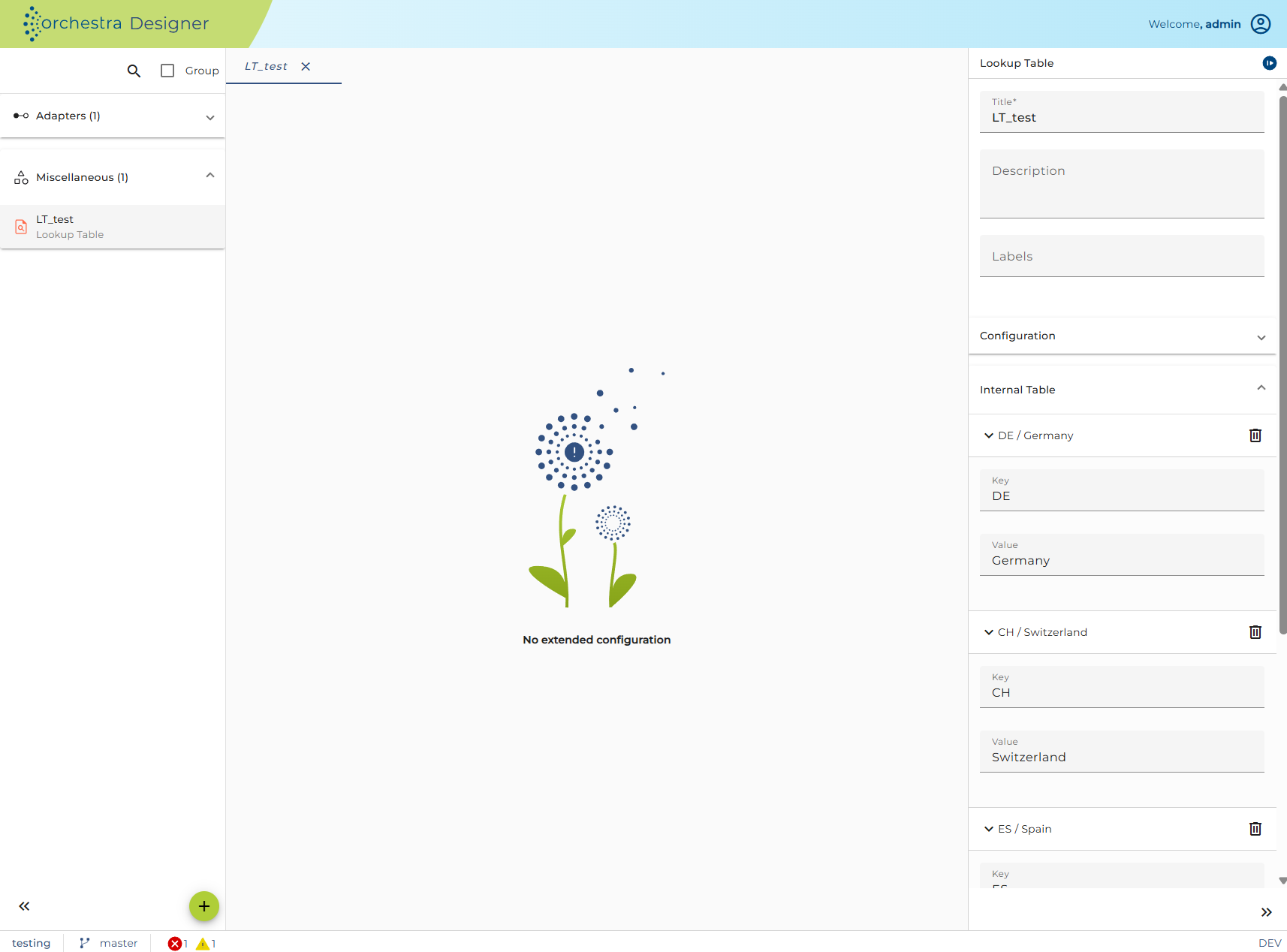
Task: Collapse the right properties panel
Action: point(1266,912)
